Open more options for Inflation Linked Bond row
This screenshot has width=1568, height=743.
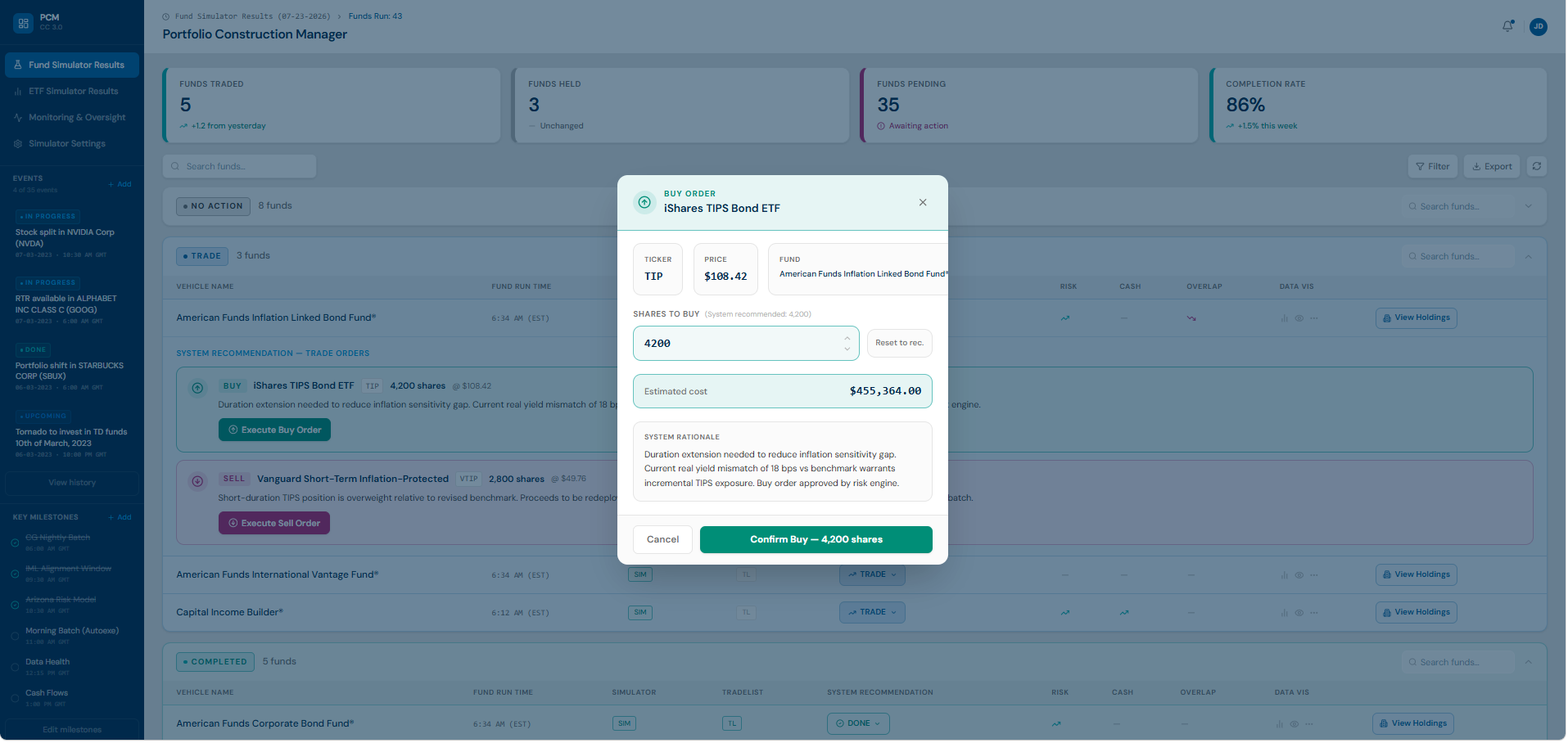point(1314,319)
